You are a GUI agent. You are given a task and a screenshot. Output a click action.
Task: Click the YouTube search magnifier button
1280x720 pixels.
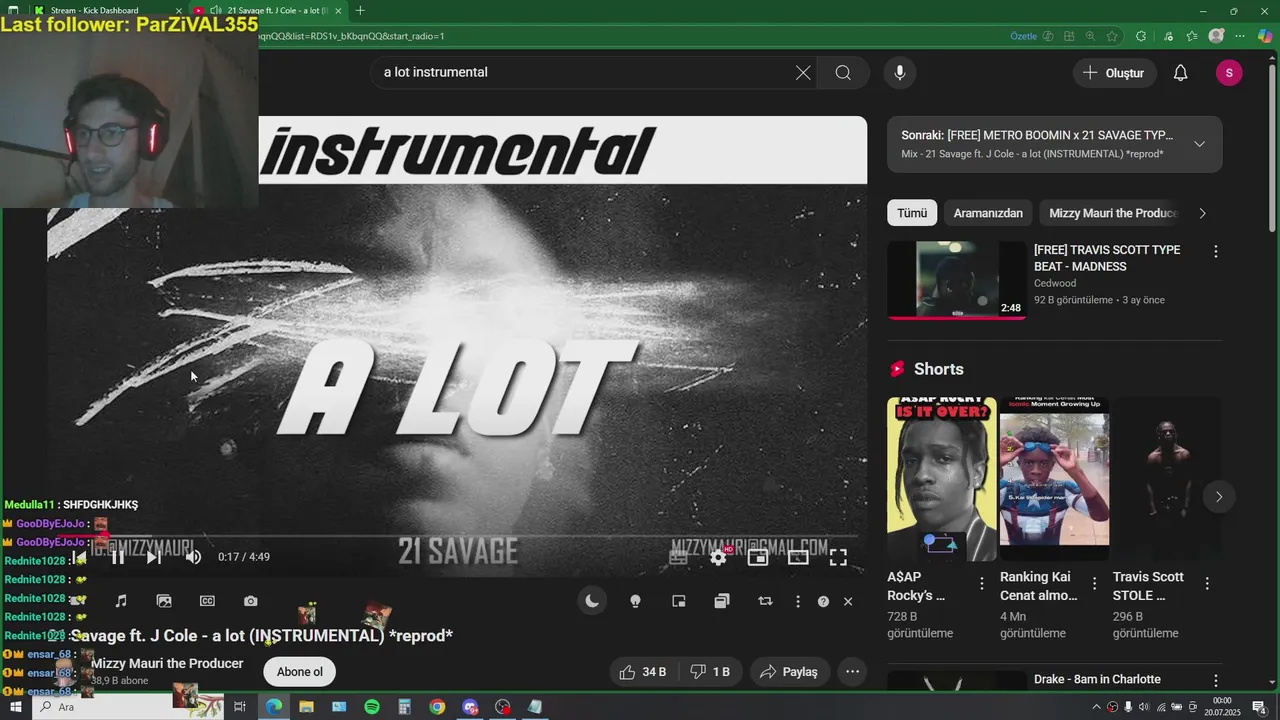(843, 72)
